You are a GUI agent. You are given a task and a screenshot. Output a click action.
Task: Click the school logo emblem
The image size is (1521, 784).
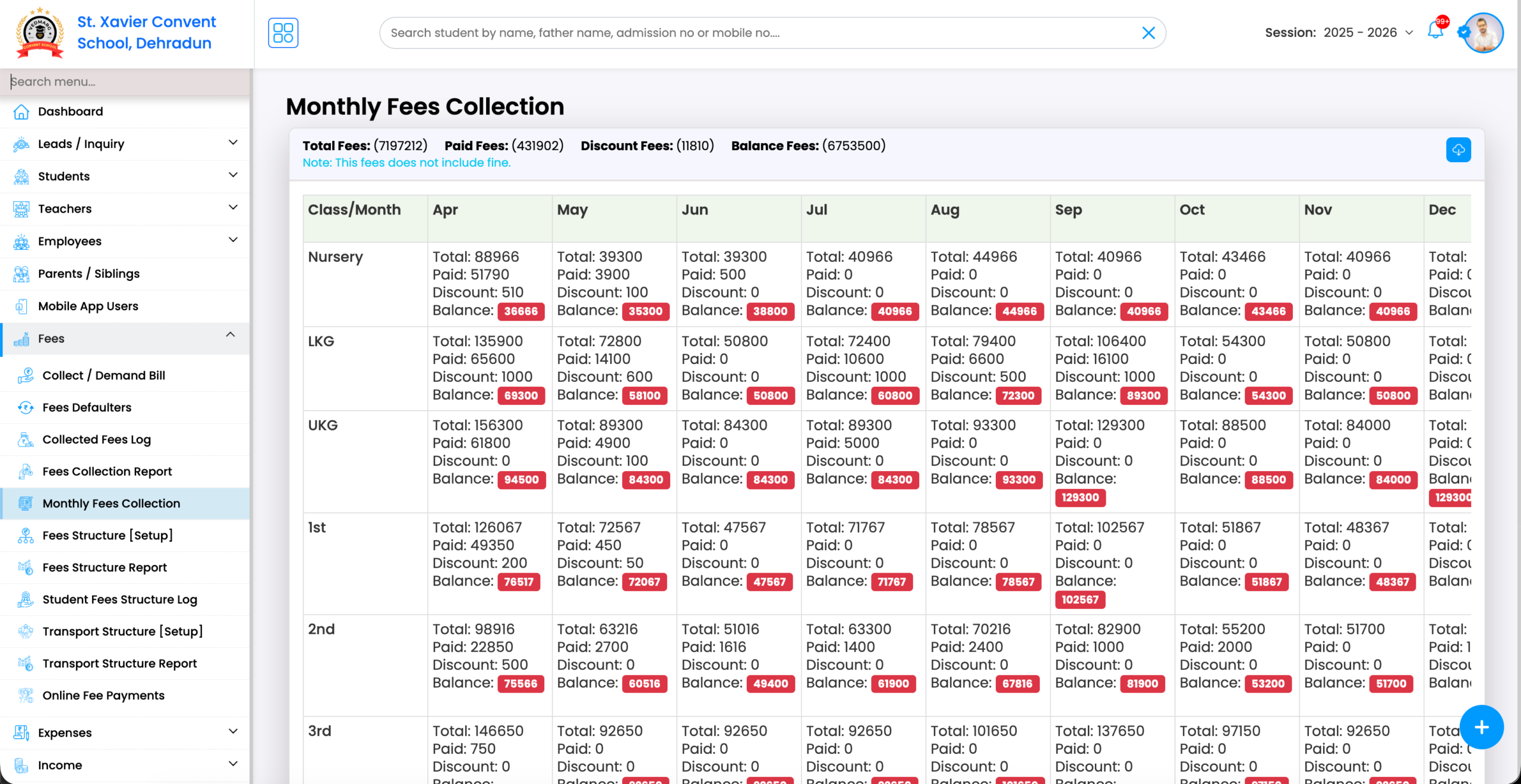[x=40, y=33]
